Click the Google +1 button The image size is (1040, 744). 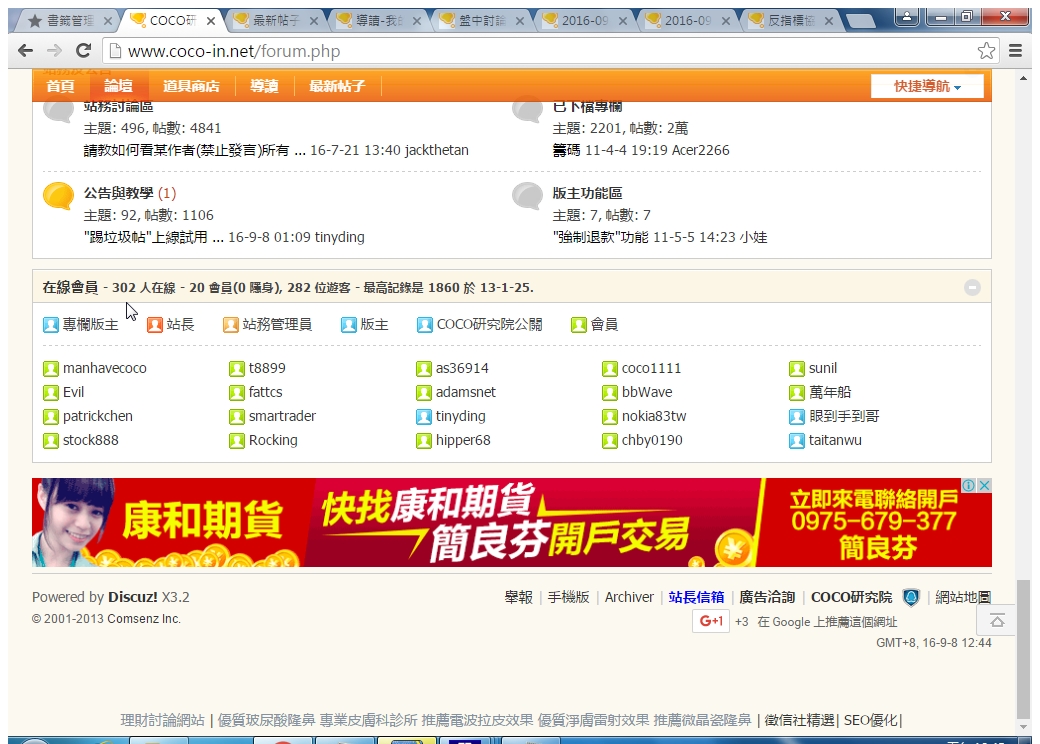pyautogui.click(x=711, y=621)
